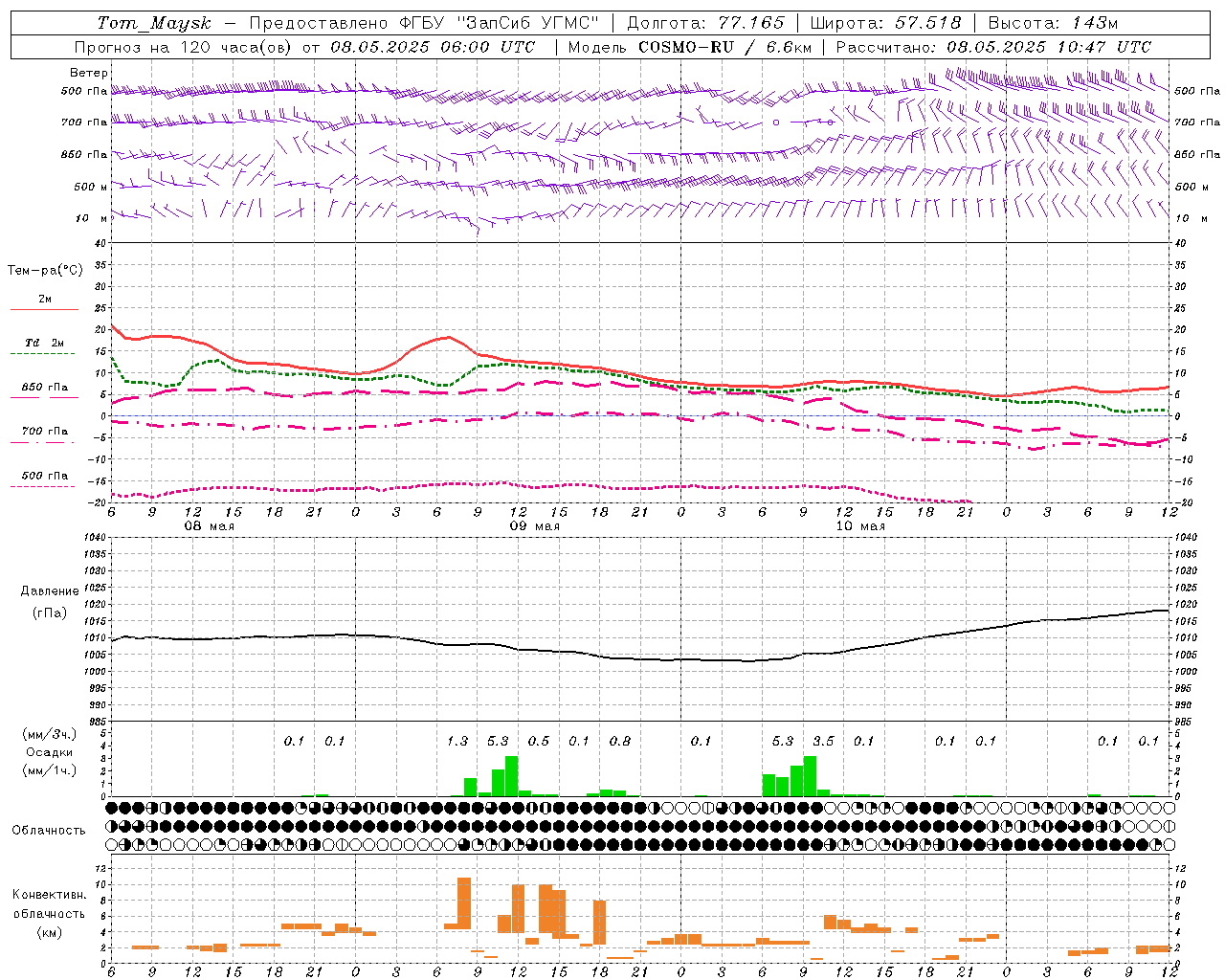Click the Конвективн. panel label
Viewport: 1225px width, 980px height.
pos(50,895)
